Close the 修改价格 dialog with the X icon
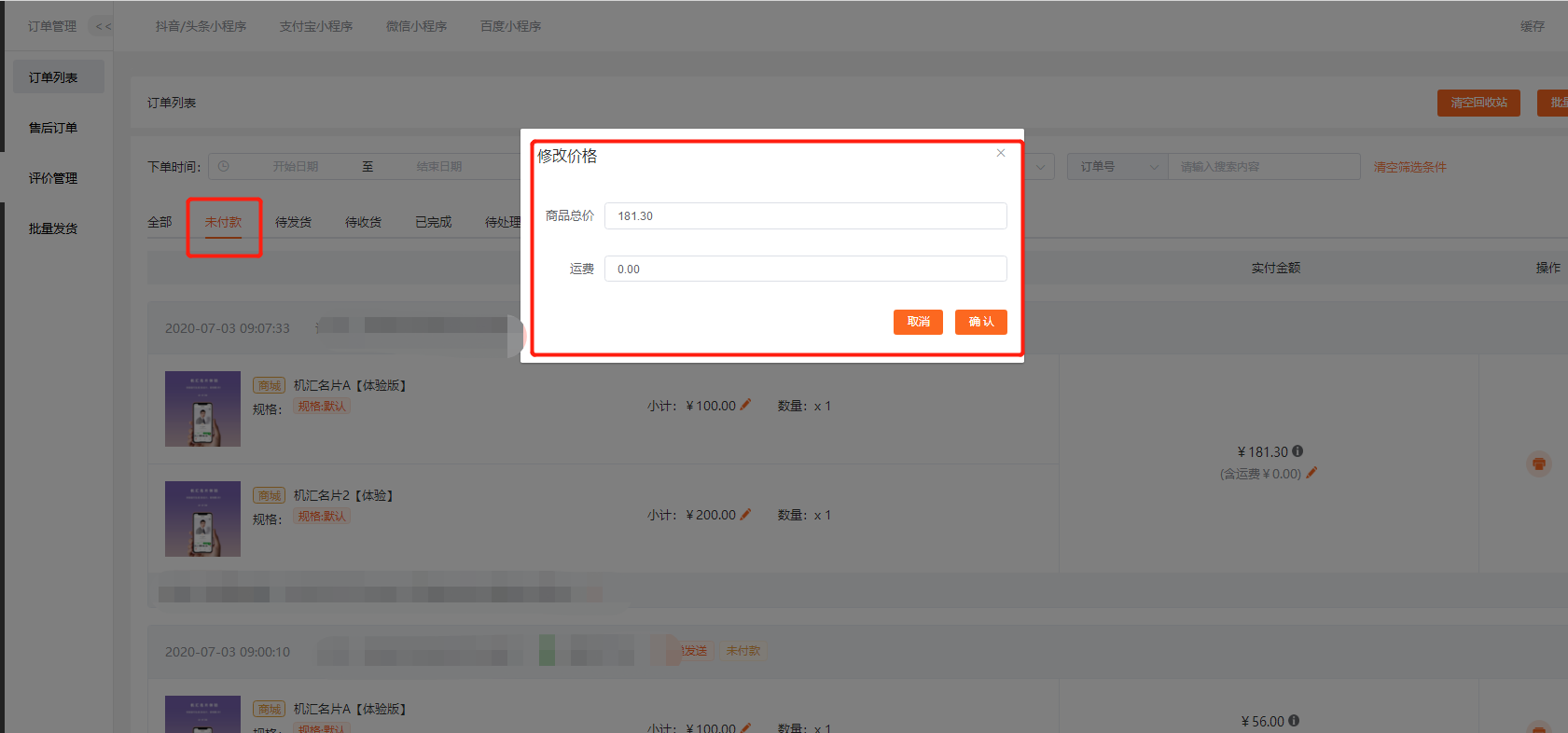This screenshot has height=733, width=1568. click(1001, 153)
